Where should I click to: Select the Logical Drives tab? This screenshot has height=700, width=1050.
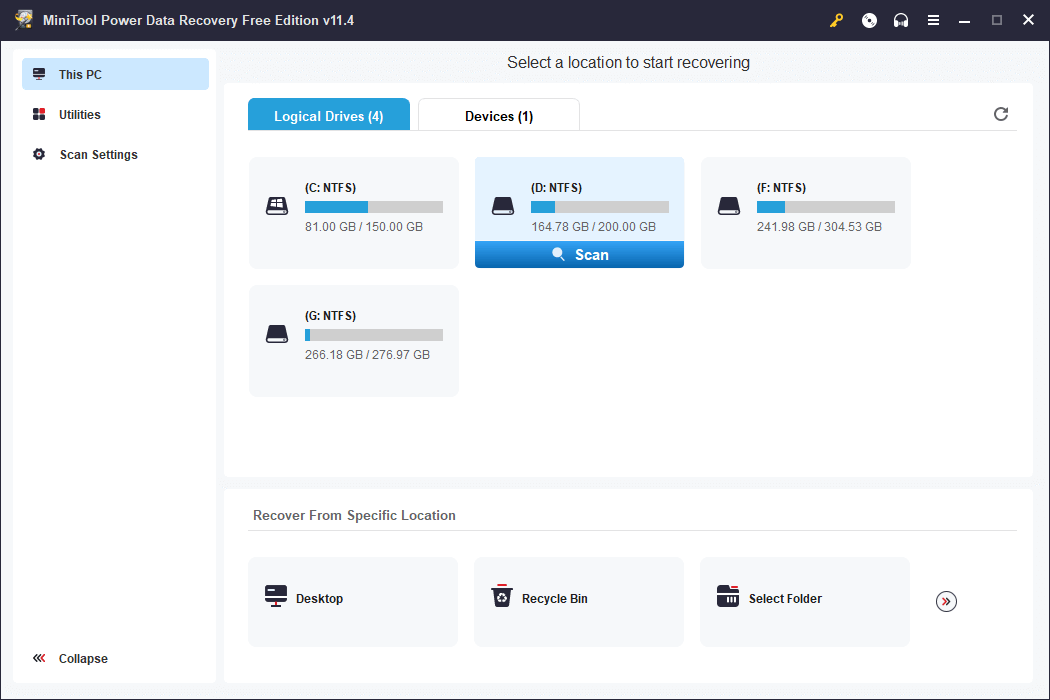(328, 114)
